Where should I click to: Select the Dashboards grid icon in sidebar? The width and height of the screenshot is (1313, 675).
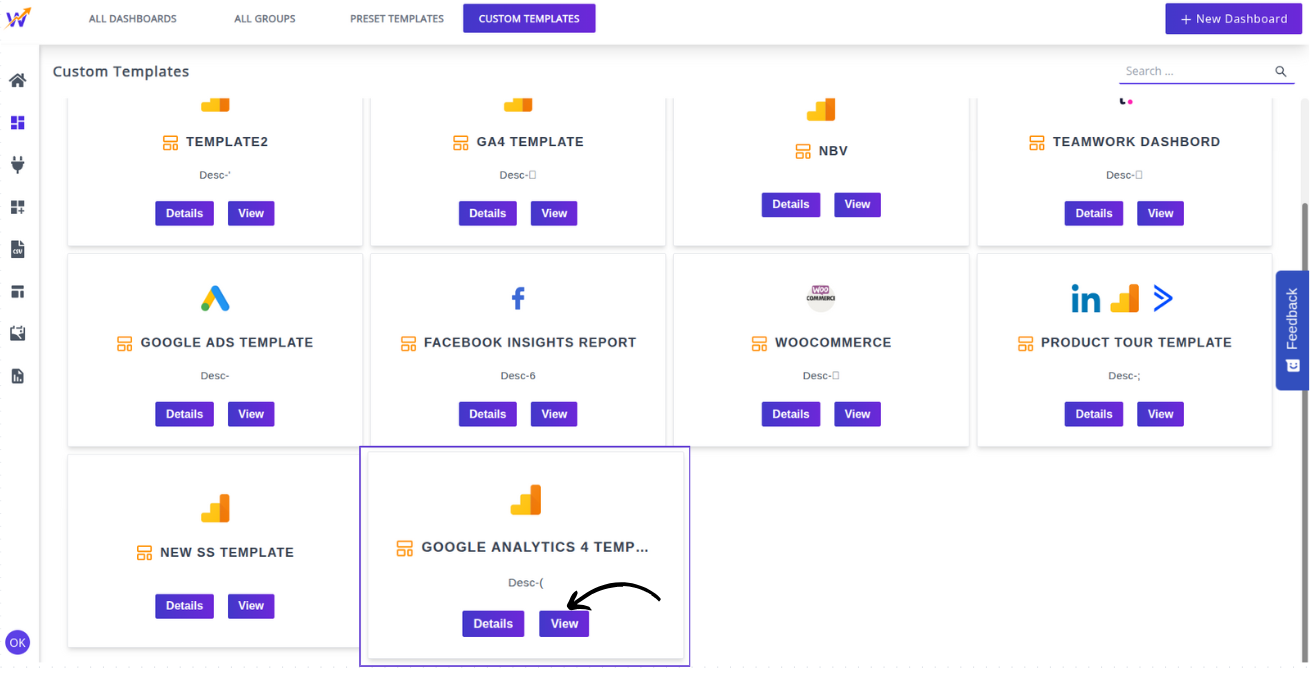coord(17,123)
